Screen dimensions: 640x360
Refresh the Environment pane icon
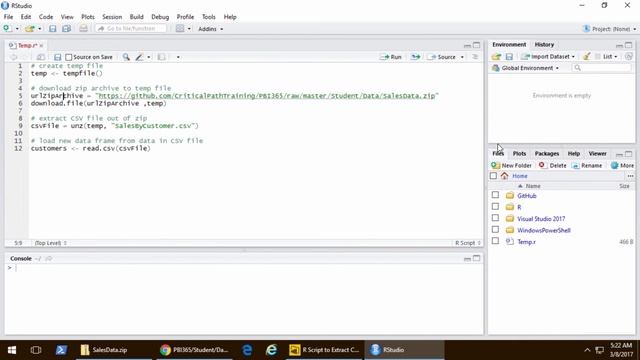click(629, 57)
